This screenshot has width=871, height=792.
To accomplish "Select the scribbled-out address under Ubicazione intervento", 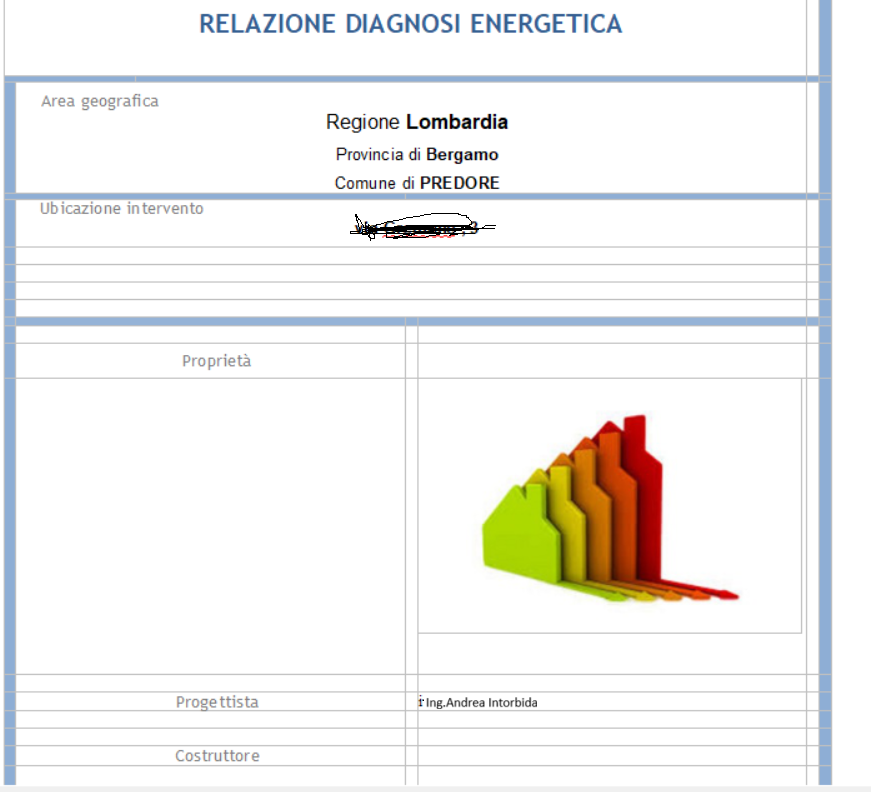I will [420, 229].
